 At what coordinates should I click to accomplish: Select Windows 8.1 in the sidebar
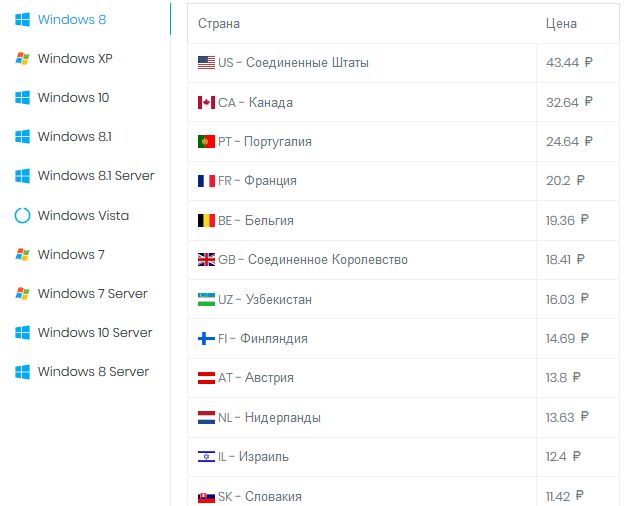click(74, 137)
